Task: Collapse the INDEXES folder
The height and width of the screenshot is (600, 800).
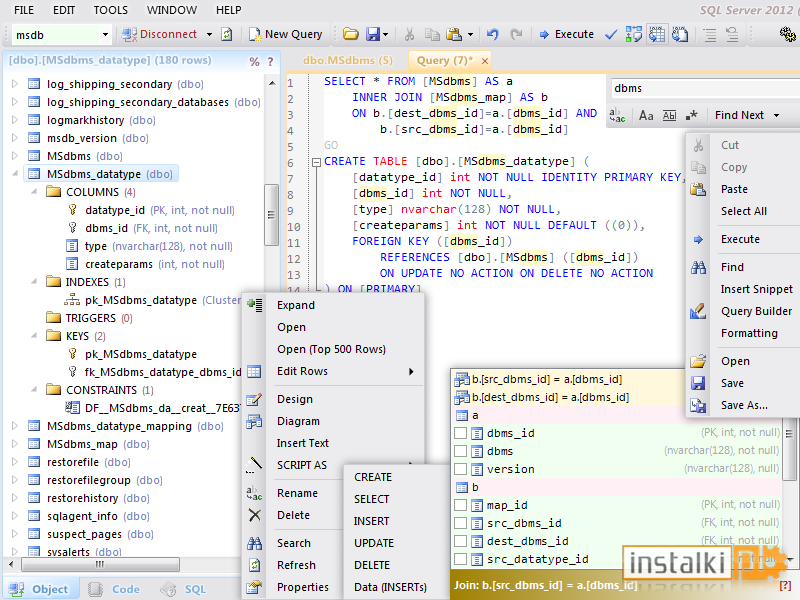Action: (34, 282)
